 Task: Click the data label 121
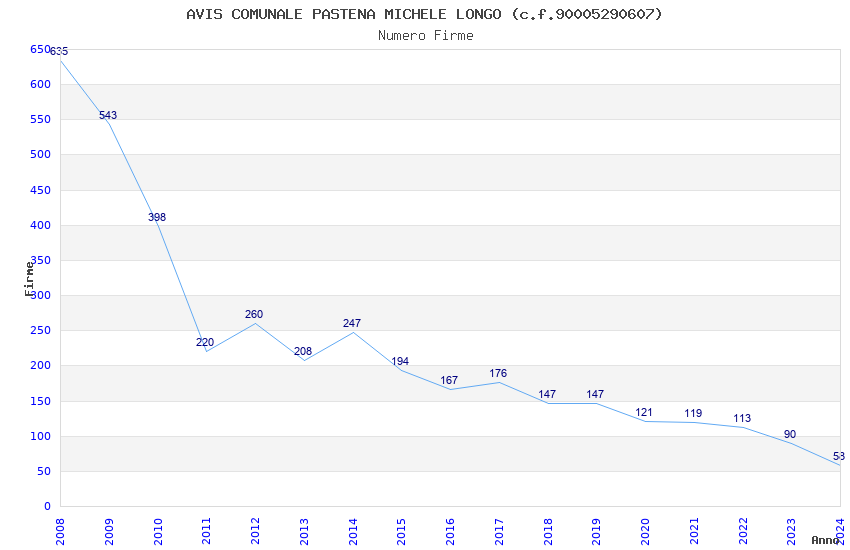[644, 412]
